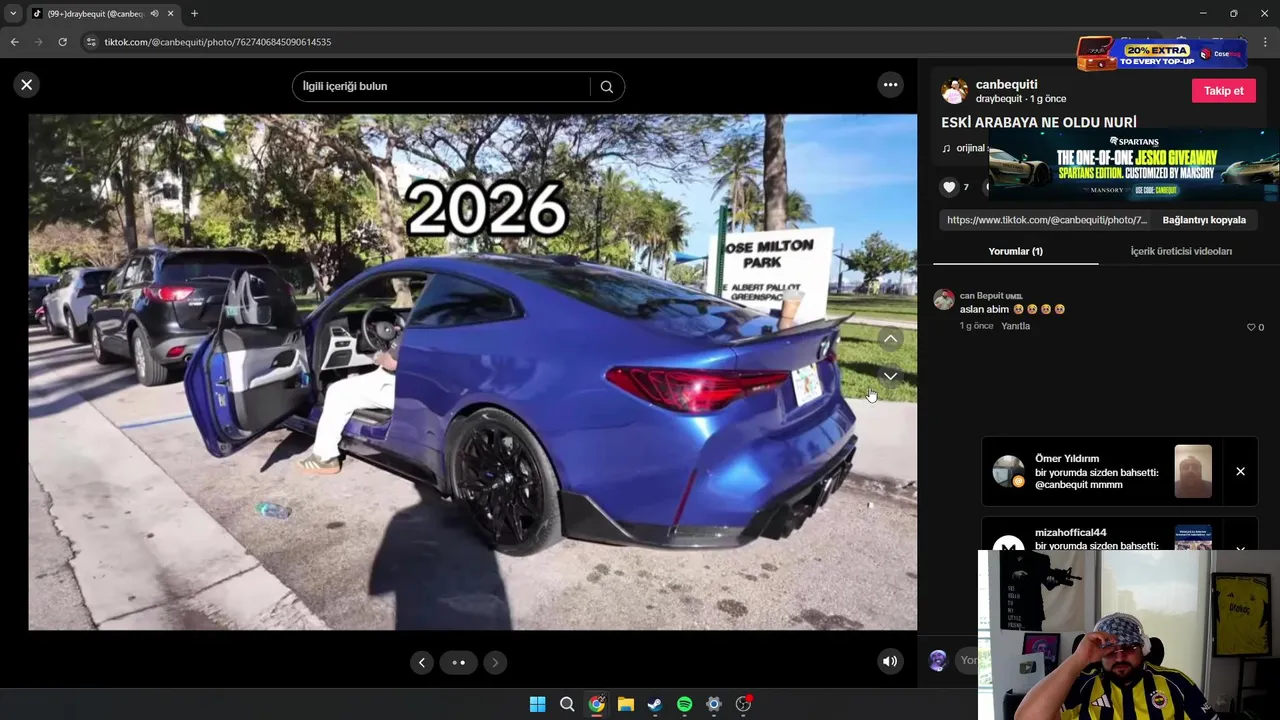
Task: Open the canbequiti username link
Action: 1006,84
